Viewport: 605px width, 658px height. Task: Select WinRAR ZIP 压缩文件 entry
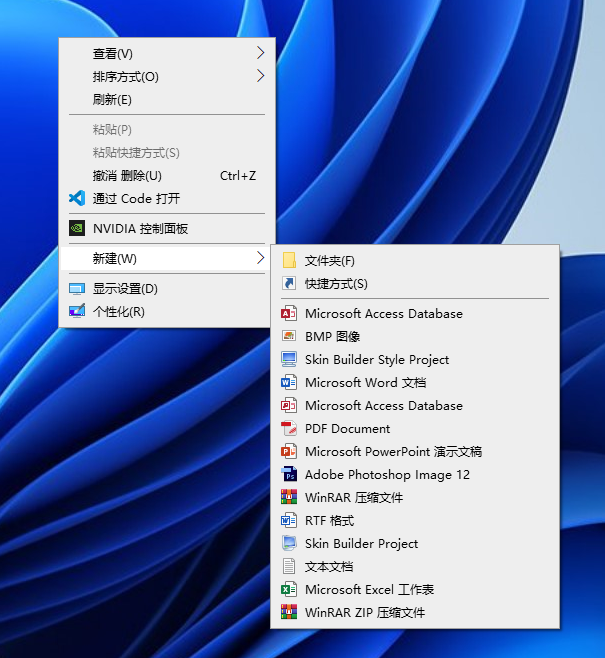pos(364,612)
